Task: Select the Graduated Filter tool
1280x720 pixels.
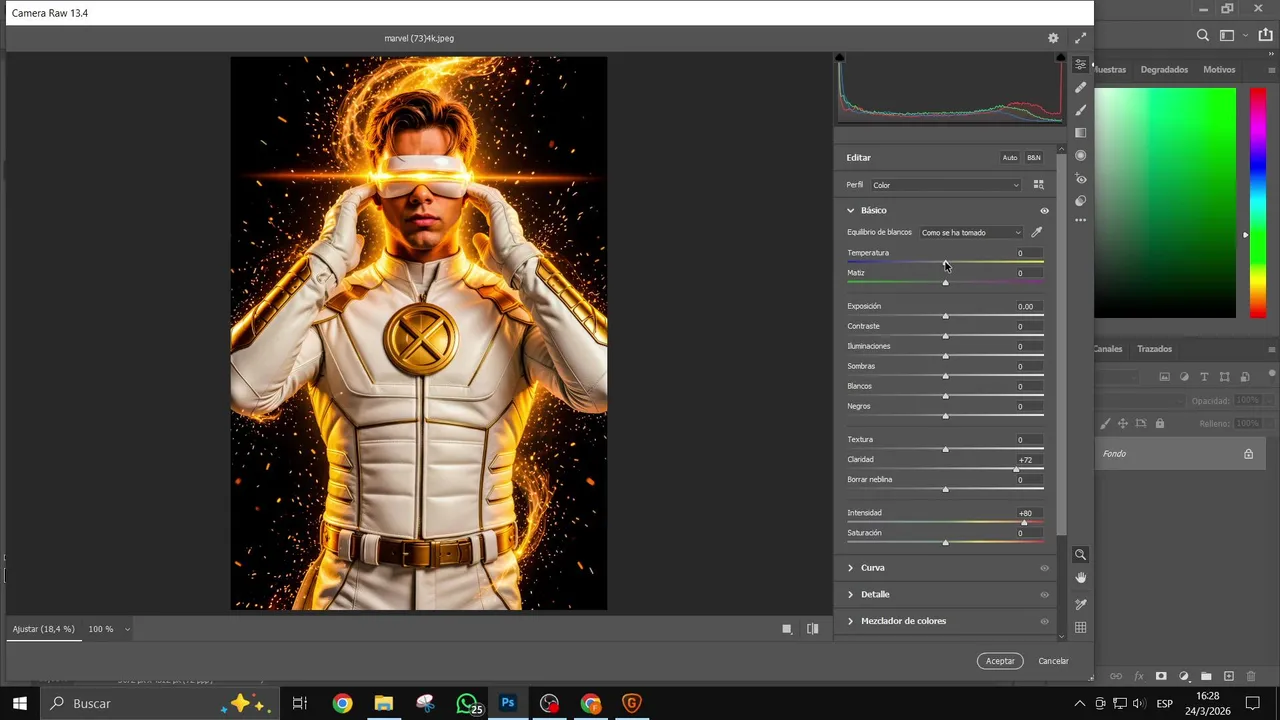Action: point(1081,133)
